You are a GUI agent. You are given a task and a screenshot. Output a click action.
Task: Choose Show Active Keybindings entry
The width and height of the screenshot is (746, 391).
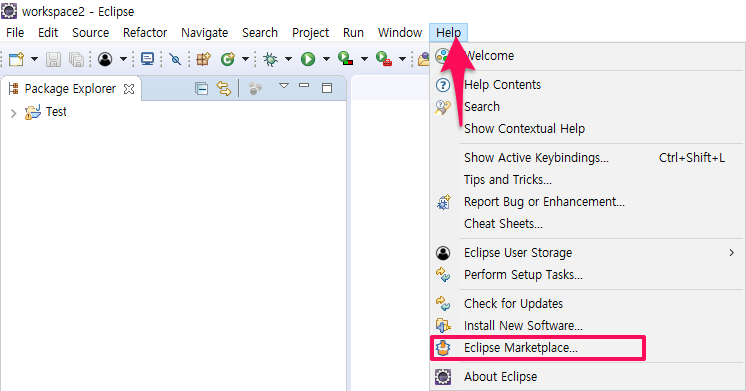pos(588,157)
